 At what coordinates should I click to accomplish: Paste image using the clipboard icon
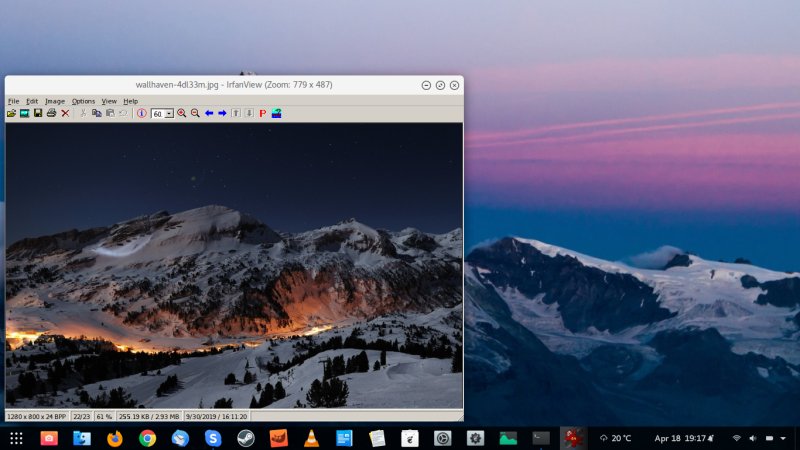pos(110,113)
